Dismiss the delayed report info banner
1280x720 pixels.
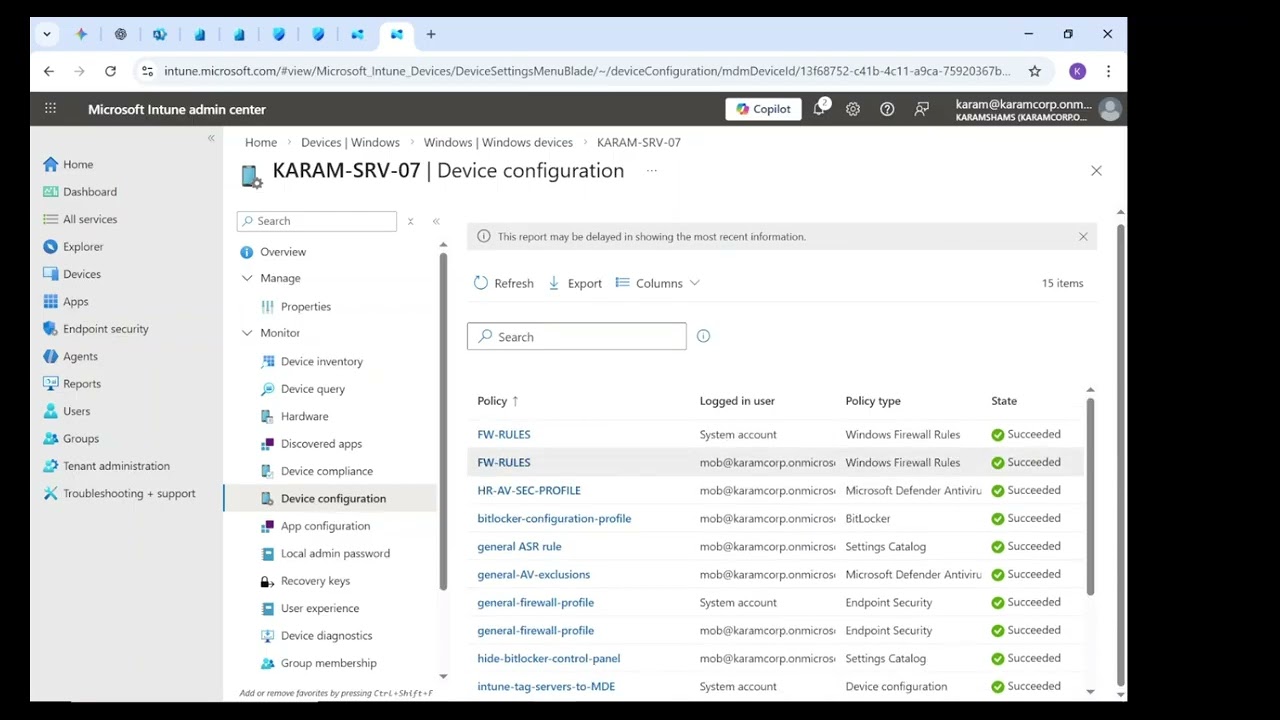[x=1083, y=237]
